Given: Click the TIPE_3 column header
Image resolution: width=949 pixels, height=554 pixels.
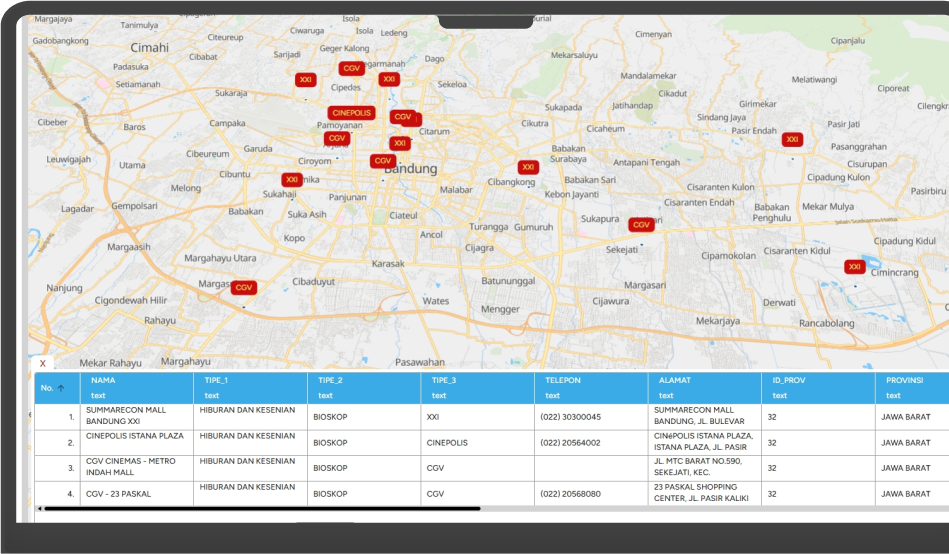Looking at the screenshot, I should [444, 381].
